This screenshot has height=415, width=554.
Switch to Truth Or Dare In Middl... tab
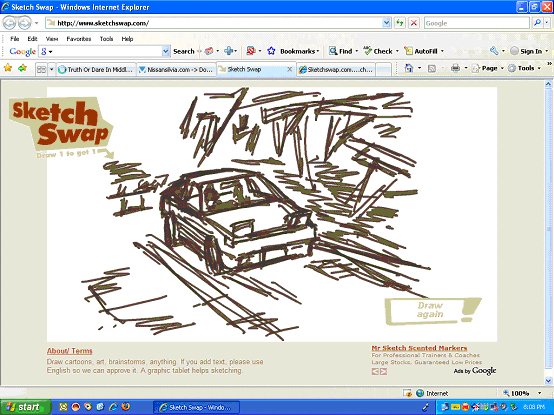click(96, 70)
